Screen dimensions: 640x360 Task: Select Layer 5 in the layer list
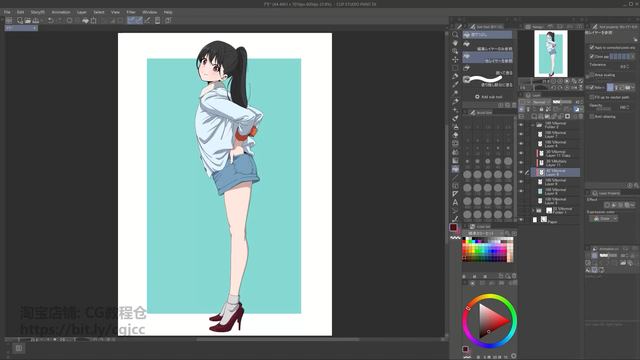click(x=556, y=201)
